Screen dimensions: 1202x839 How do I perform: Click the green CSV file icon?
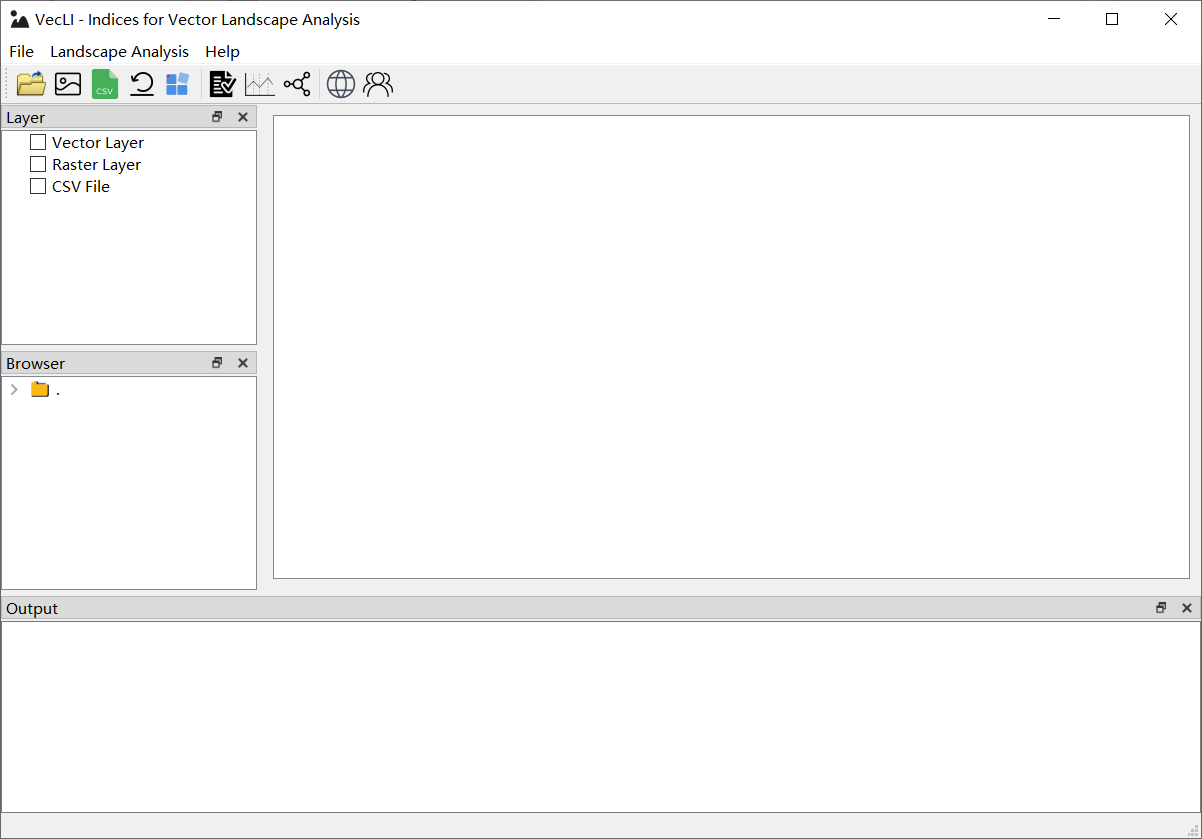click(x=105, y=84)
